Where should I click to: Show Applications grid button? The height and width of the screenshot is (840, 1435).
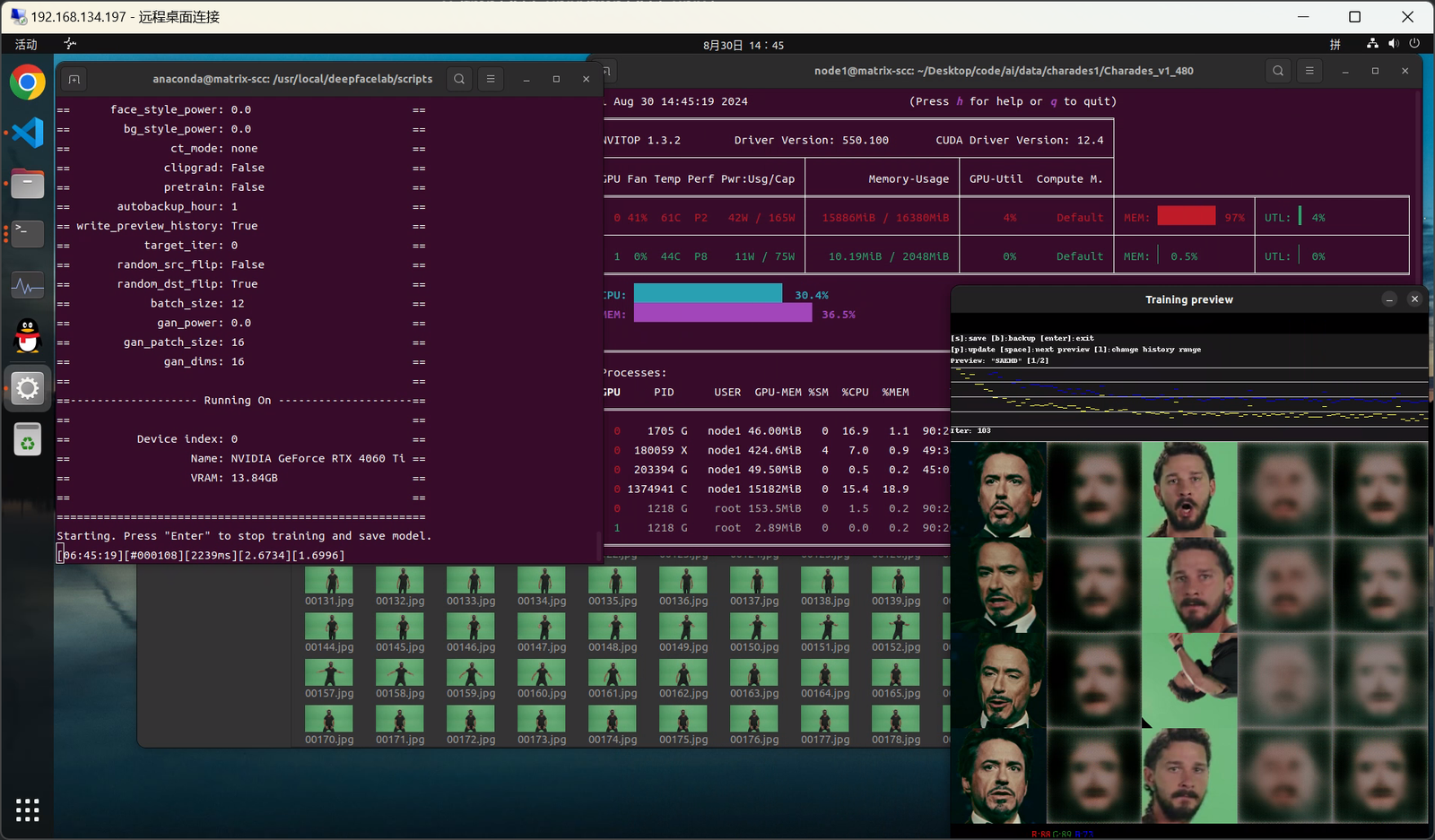28,810
